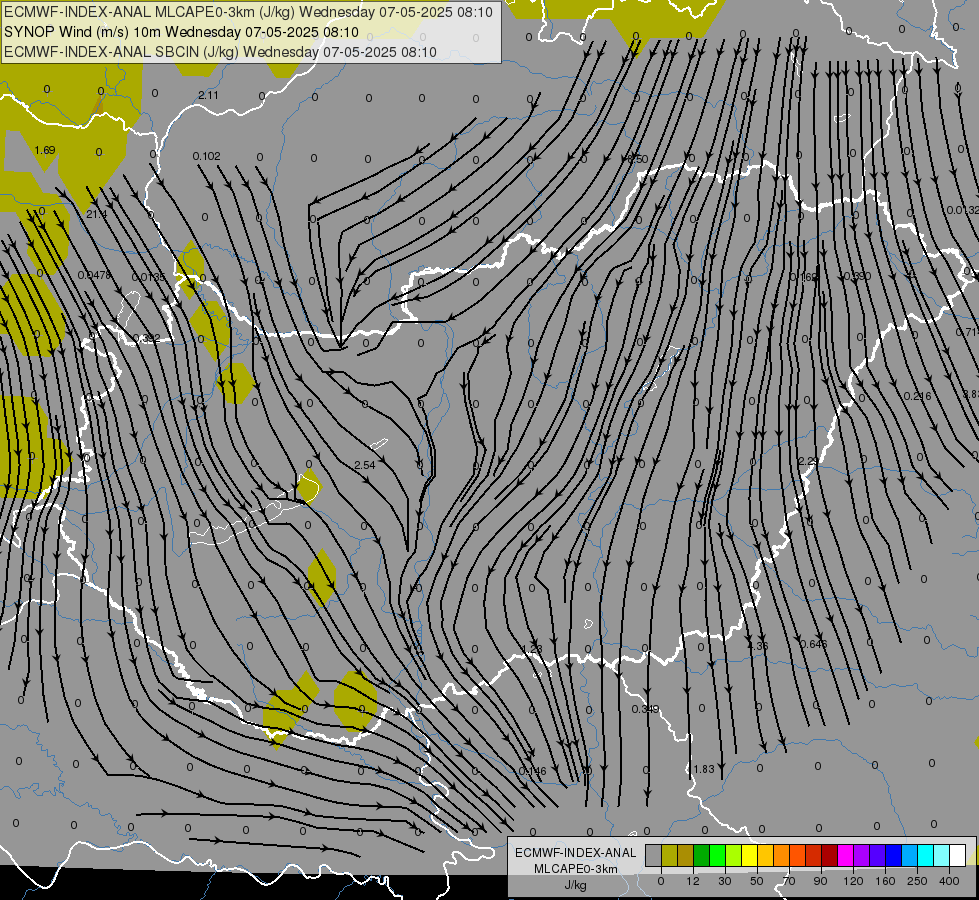
Task: Click the legend scale label 250
Action: (917, 881)
